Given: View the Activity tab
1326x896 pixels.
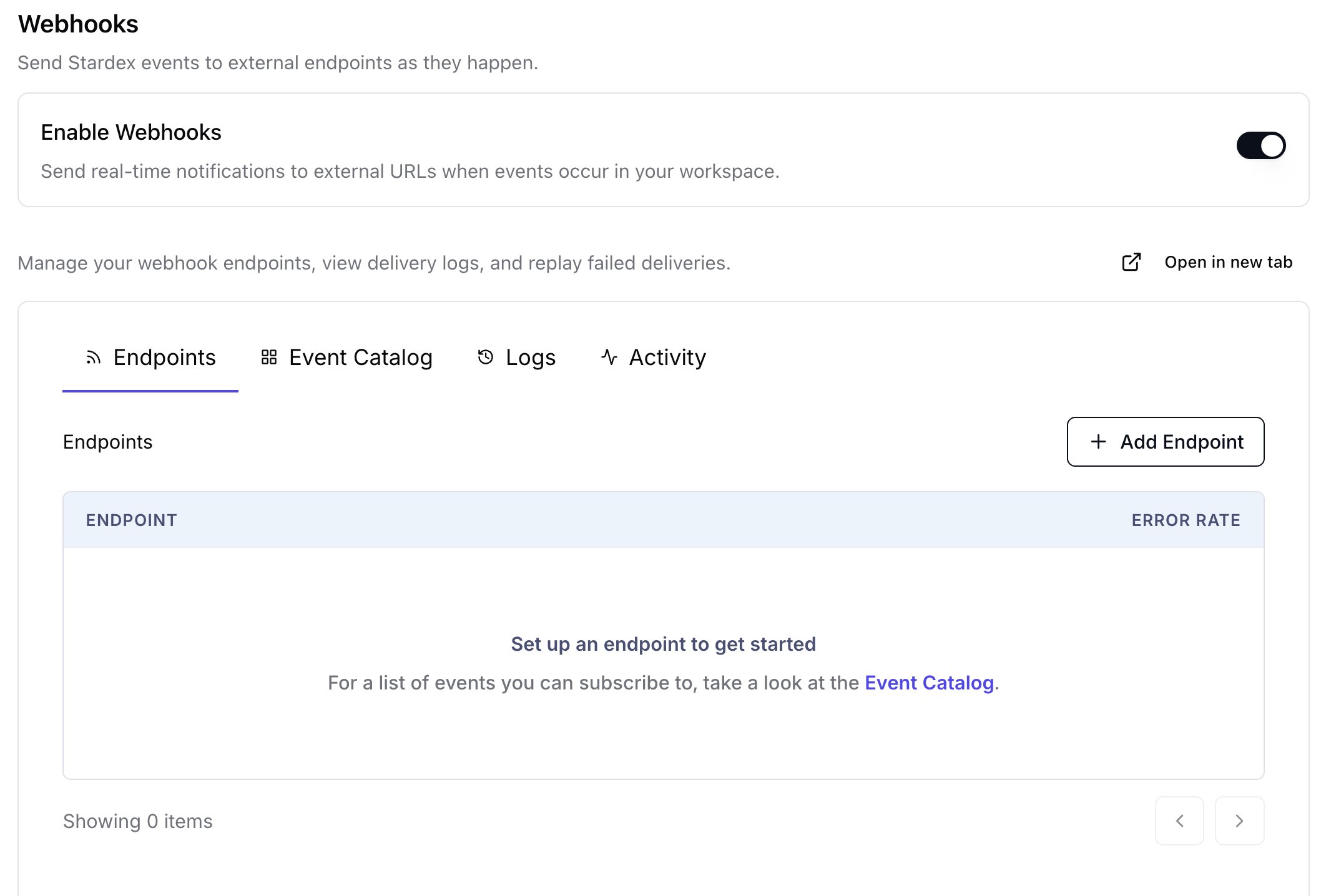Looking at the screenshot, I should click(653, 358).
